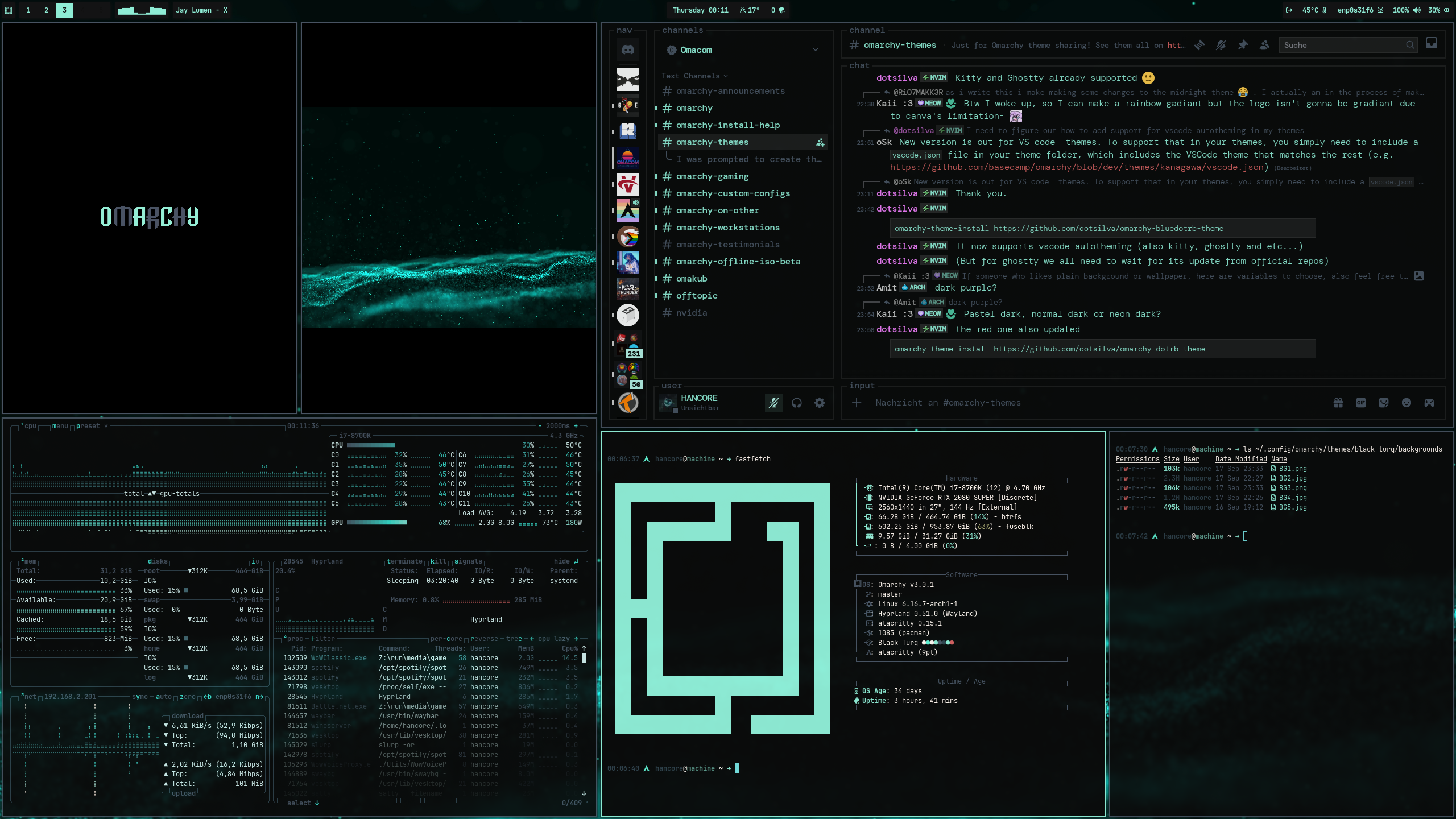
Task: Click the Suche search field
Action: [x=1342, y=45]
